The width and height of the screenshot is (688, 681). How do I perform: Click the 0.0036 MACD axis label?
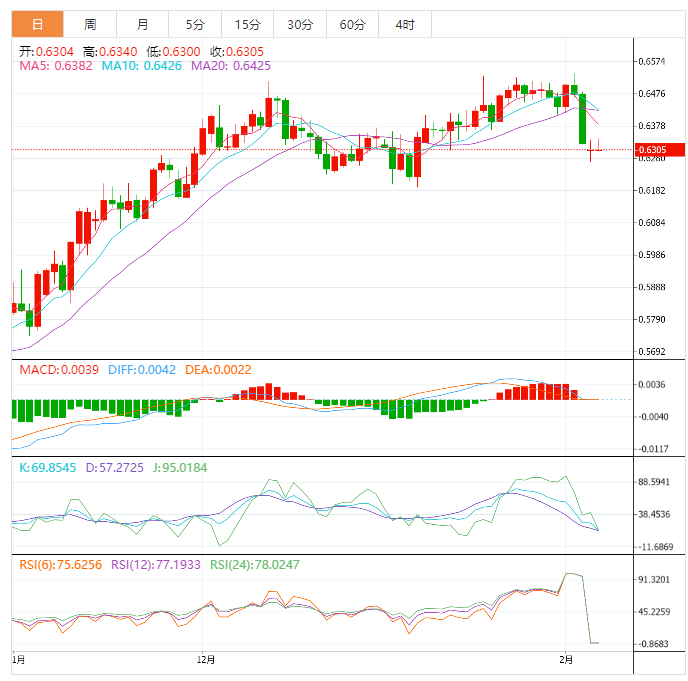coord(652,385)
